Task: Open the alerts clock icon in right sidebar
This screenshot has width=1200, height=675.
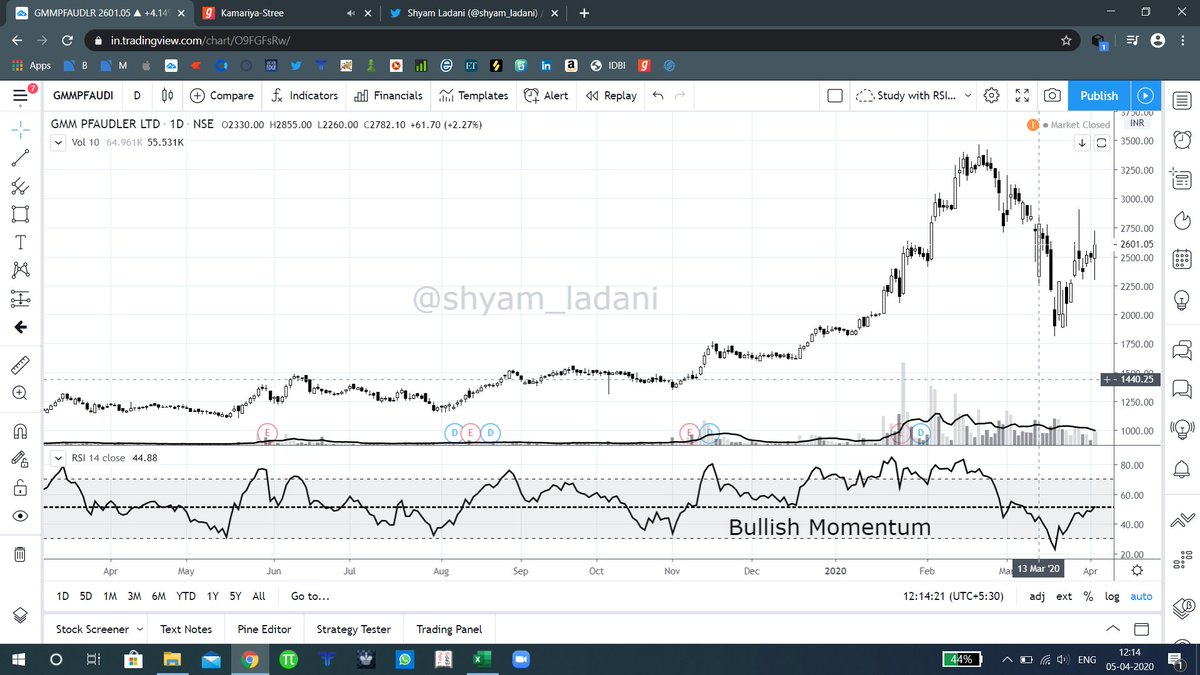Action: coord(1181,139)
